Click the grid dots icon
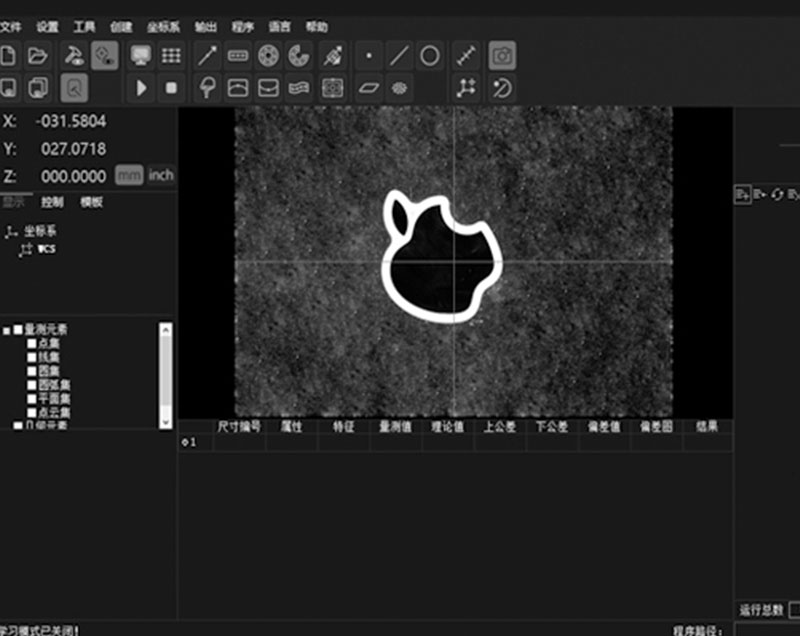Image resolution: width=800 pixels, height=636 pixels. [171, 56]
